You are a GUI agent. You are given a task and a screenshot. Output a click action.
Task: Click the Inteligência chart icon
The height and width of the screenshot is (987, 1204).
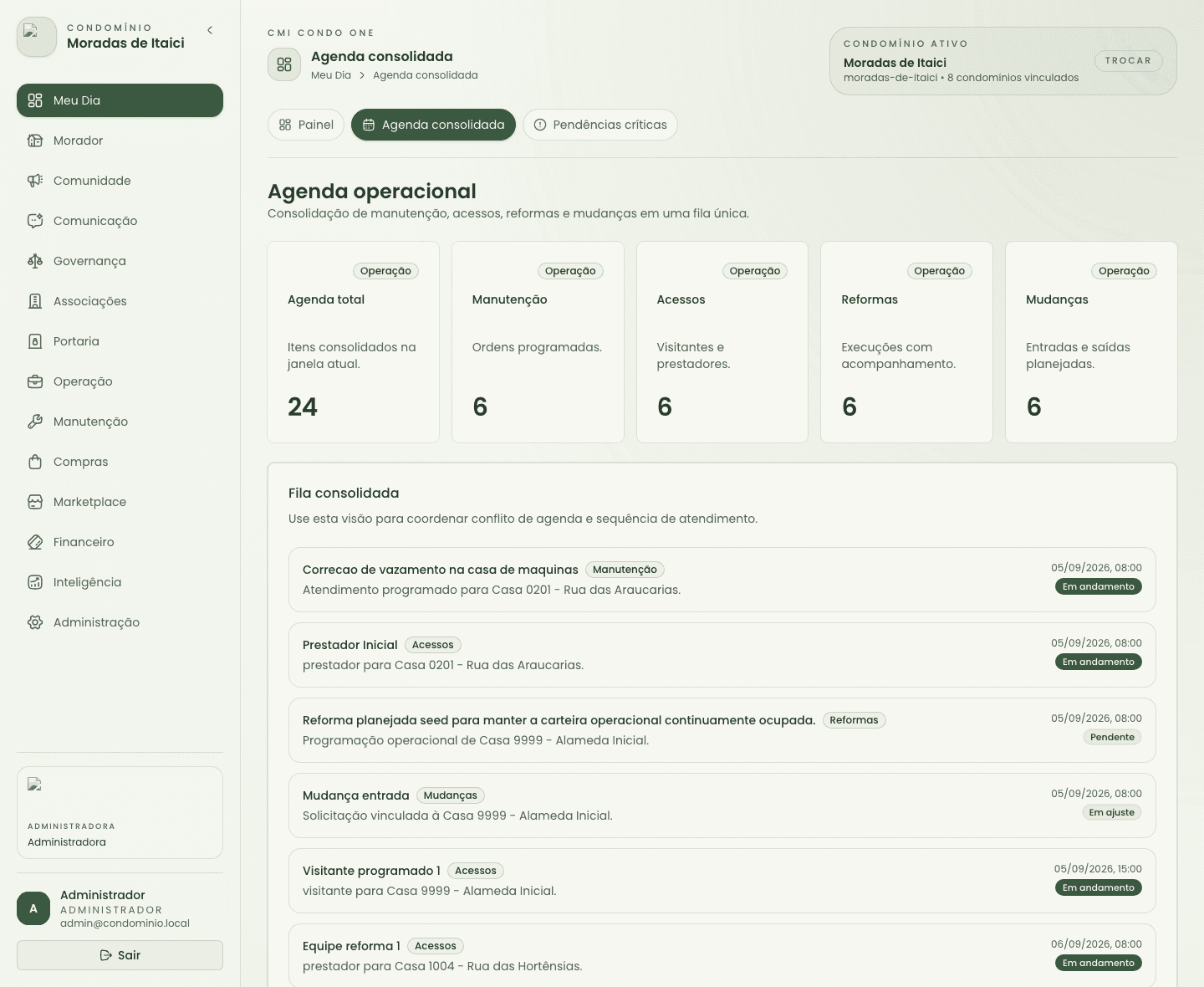point(35,582)
